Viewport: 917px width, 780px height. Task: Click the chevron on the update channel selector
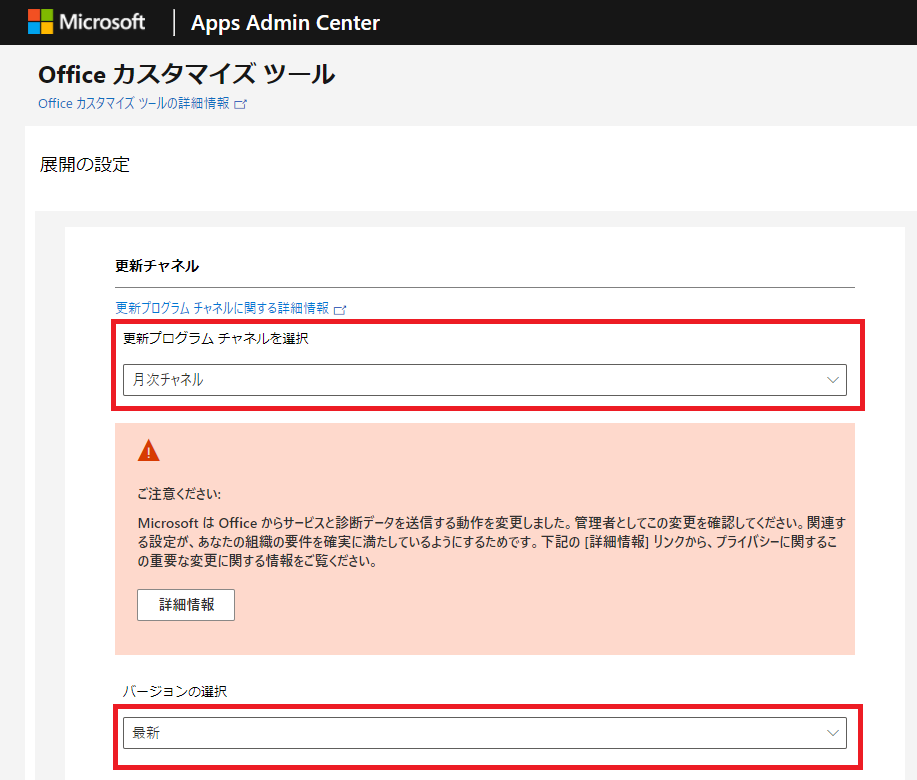[x=833, y=380]
